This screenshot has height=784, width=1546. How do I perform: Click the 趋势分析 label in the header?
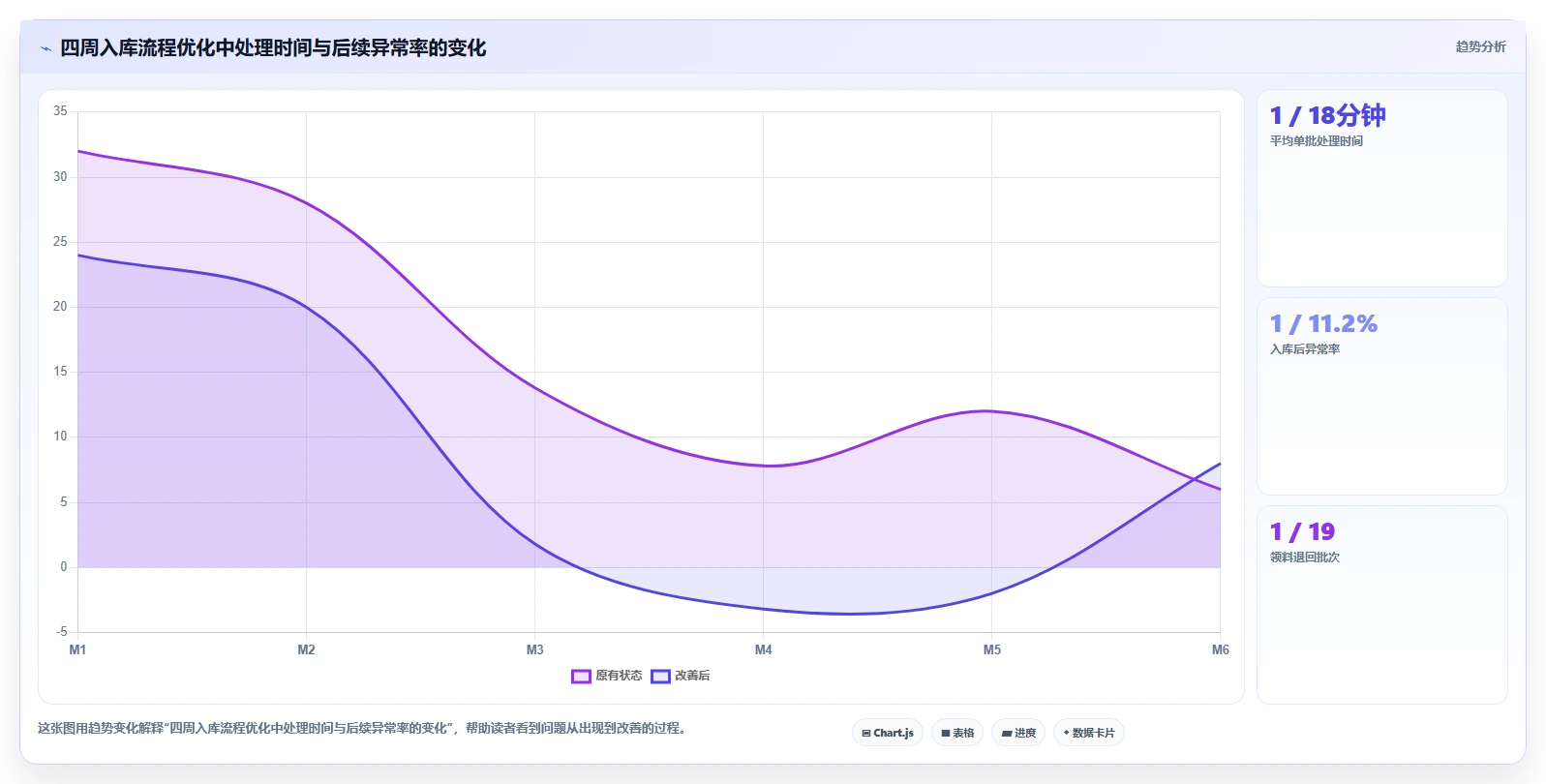tap(1480, 46)
